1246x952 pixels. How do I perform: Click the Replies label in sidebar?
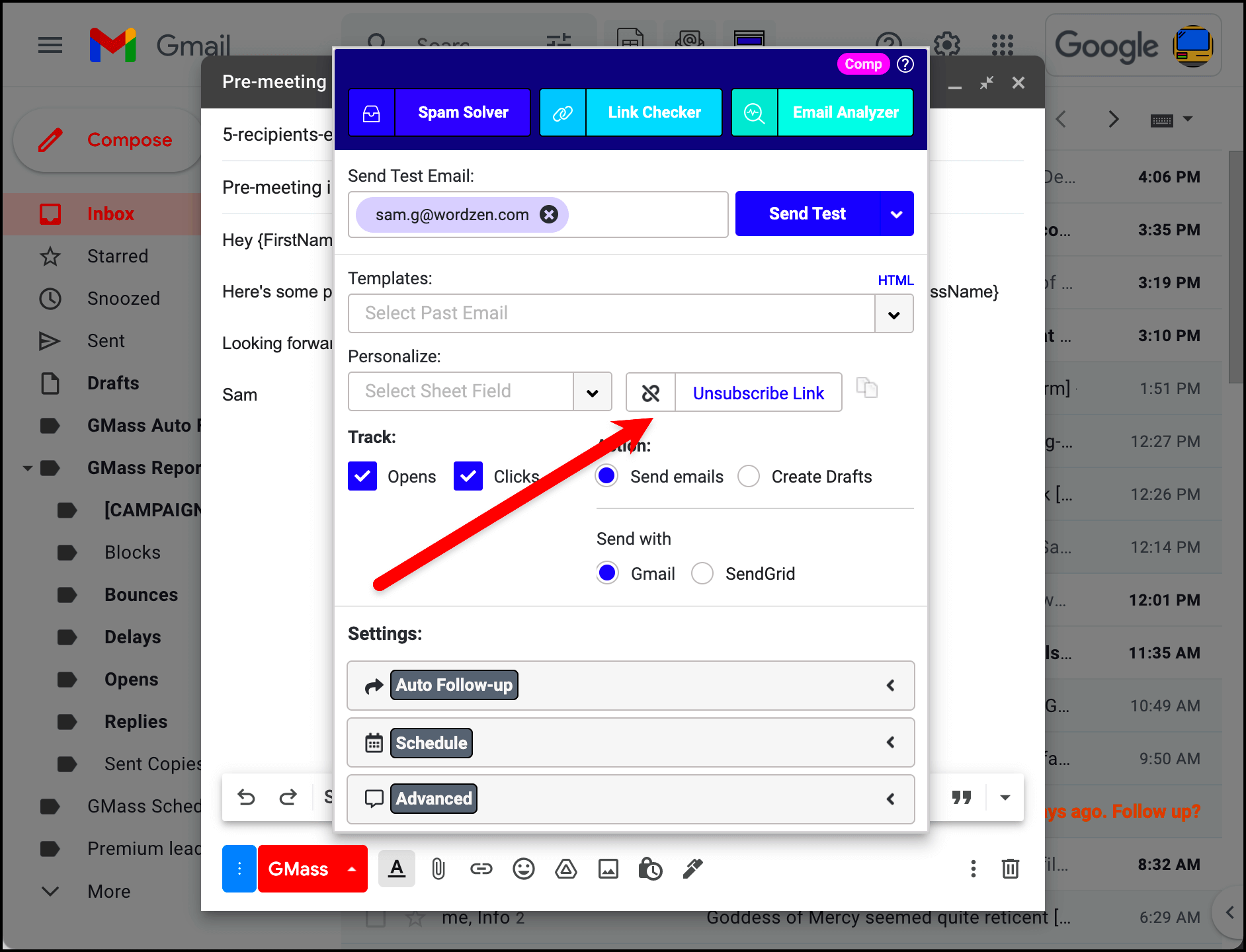tap(136, 722)
